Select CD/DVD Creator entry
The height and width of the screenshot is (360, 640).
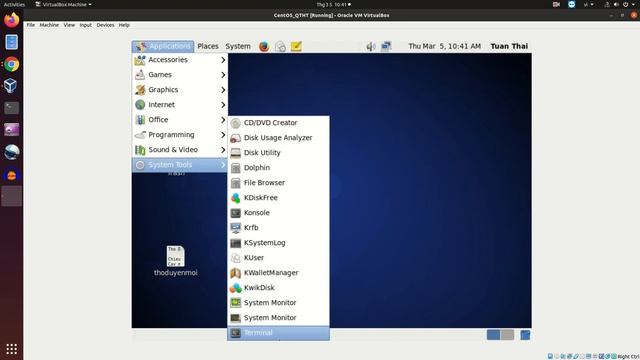[278, 123]
